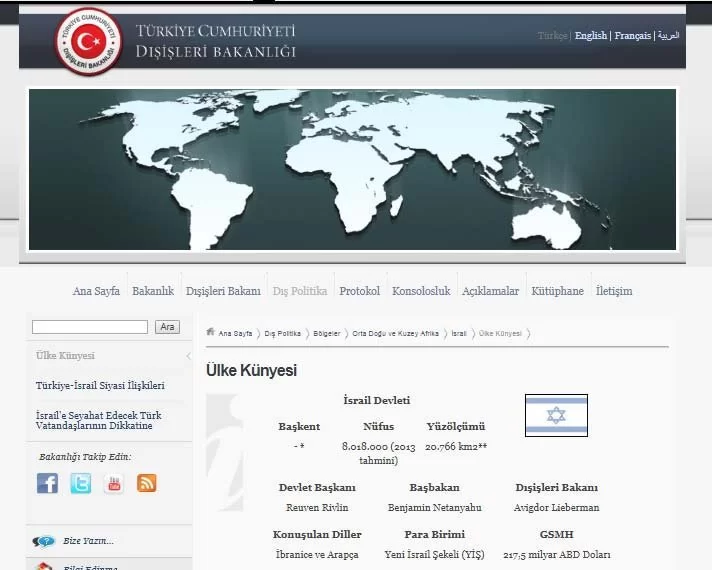This screenshot has height=570, width=712.
Task: Click the Bize Yazın speech bubble icon
Action: 44,541
